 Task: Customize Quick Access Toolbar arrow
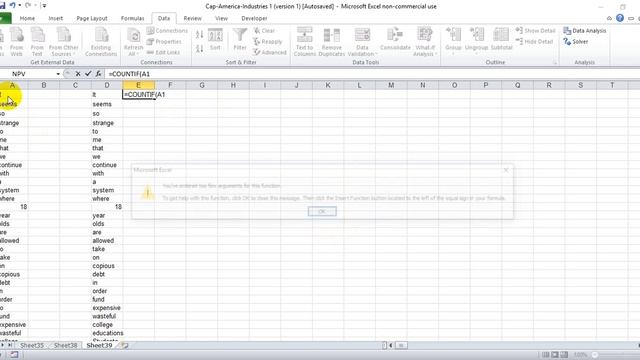44,6
